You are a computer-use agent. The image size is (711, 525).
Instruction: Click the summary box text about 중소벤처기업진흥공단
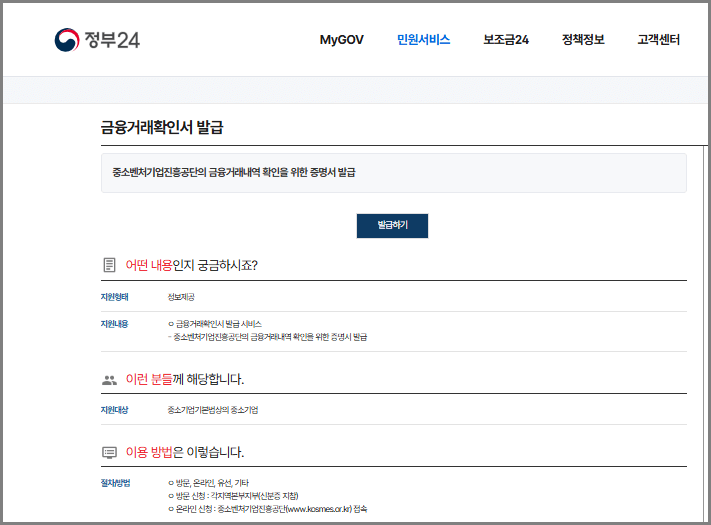pyautogui.click(x=234, y=172)
